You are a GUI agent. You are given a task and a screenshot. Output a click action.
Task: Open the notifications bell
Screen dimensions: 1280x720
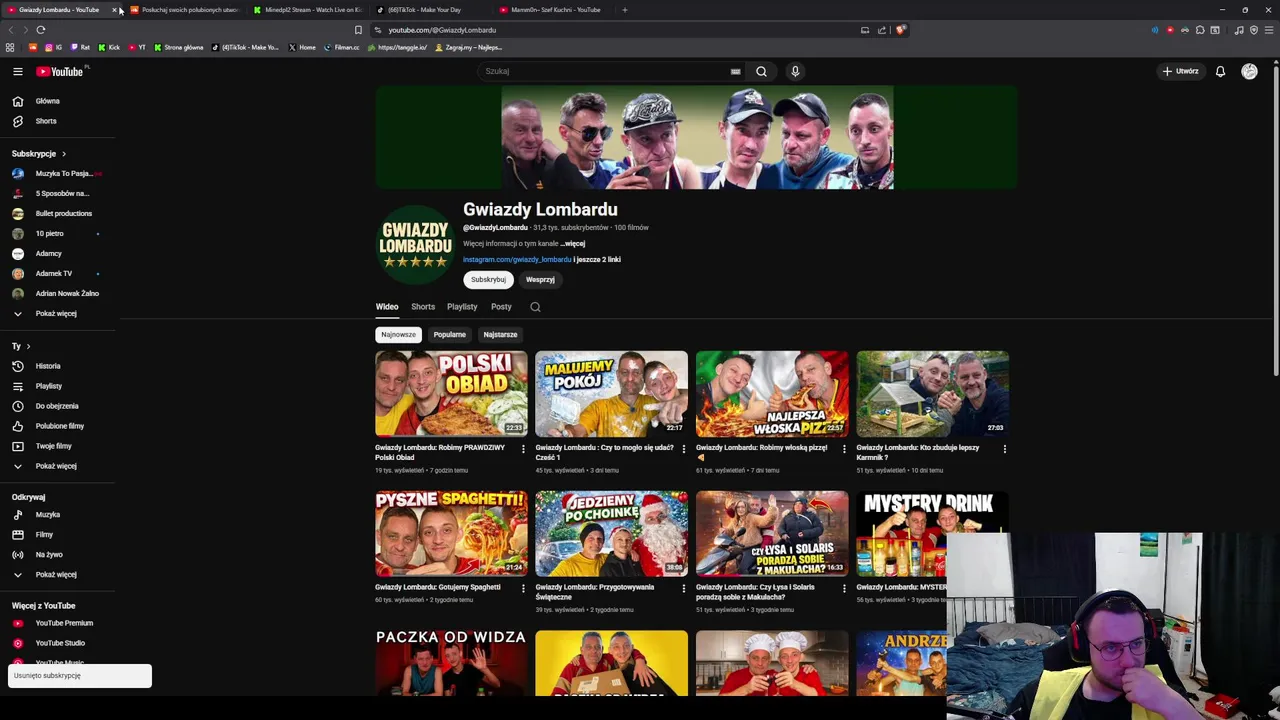click(x=1220, y=71)
